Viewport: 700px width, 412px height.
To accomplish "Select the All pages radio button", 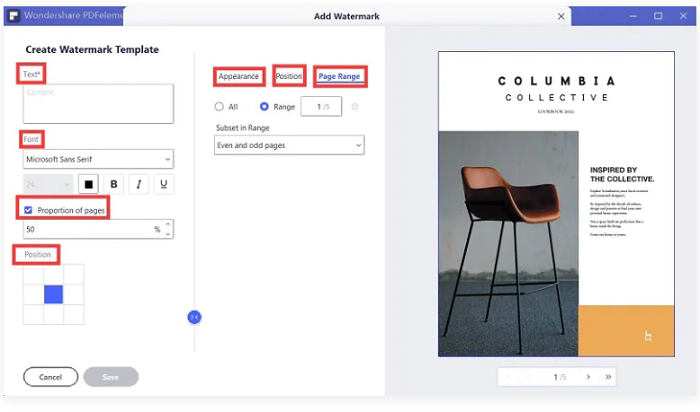I will [219, 107].
